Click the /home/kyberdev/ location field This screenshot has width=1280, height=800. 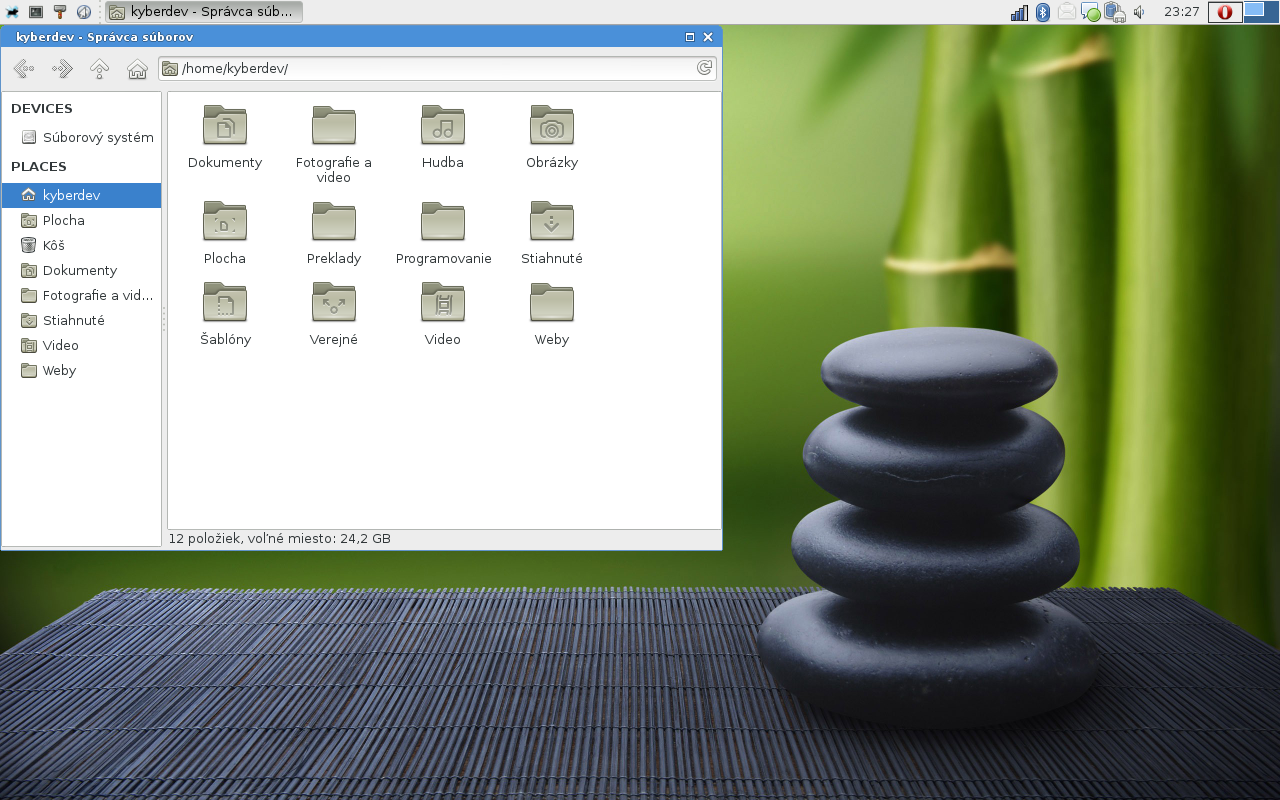pos(438,68)
